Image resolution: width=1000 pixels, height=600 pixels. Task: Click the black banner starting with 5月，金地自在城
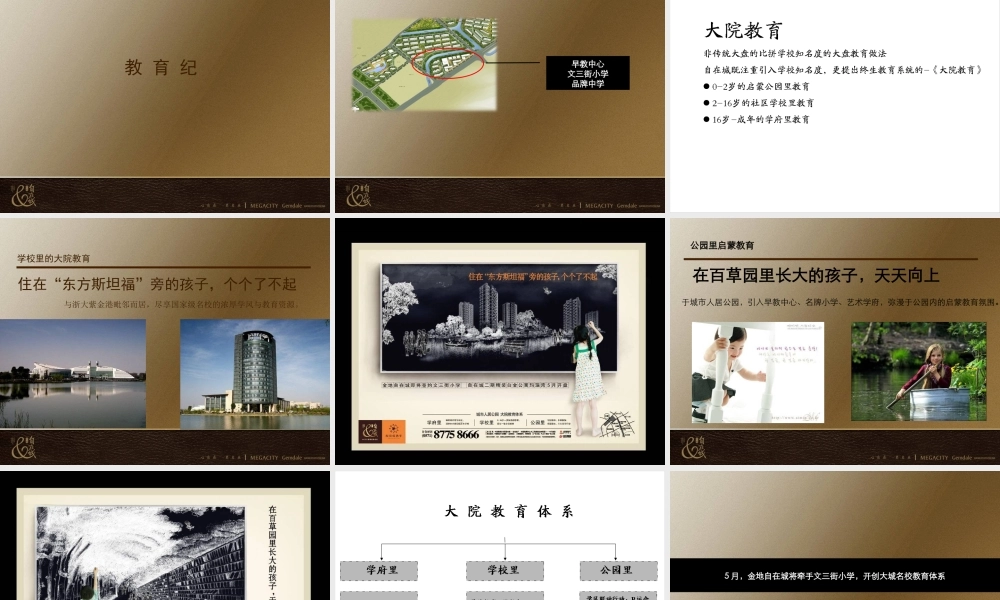[834, 576]
